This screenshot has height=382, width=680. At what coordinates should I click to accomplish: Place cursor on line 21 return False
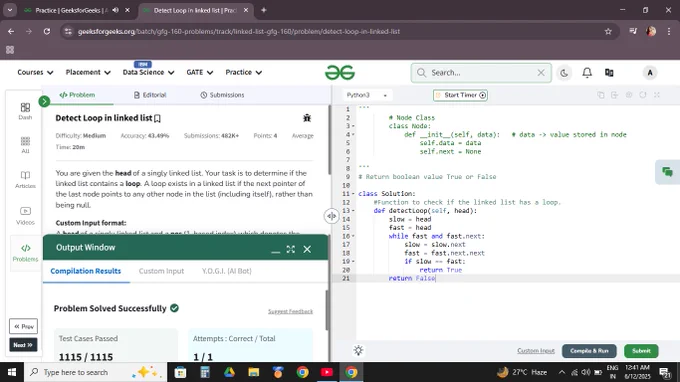412,278
